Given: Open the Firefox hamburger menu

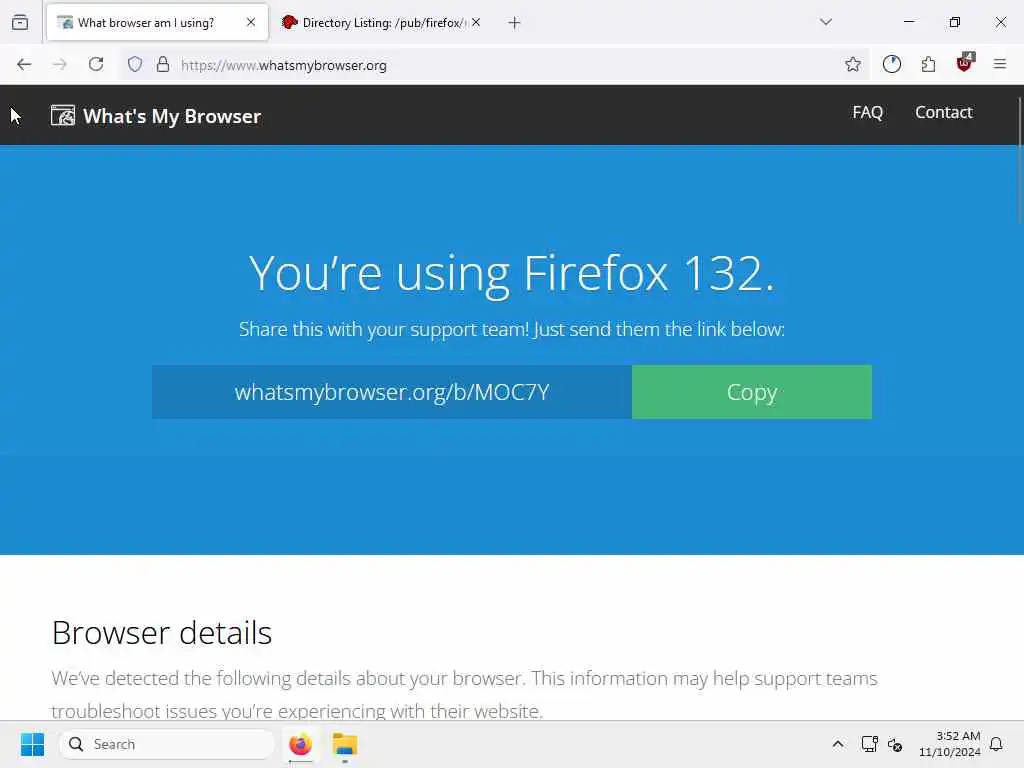Looking at the screenshot, I should click(999, 64).
